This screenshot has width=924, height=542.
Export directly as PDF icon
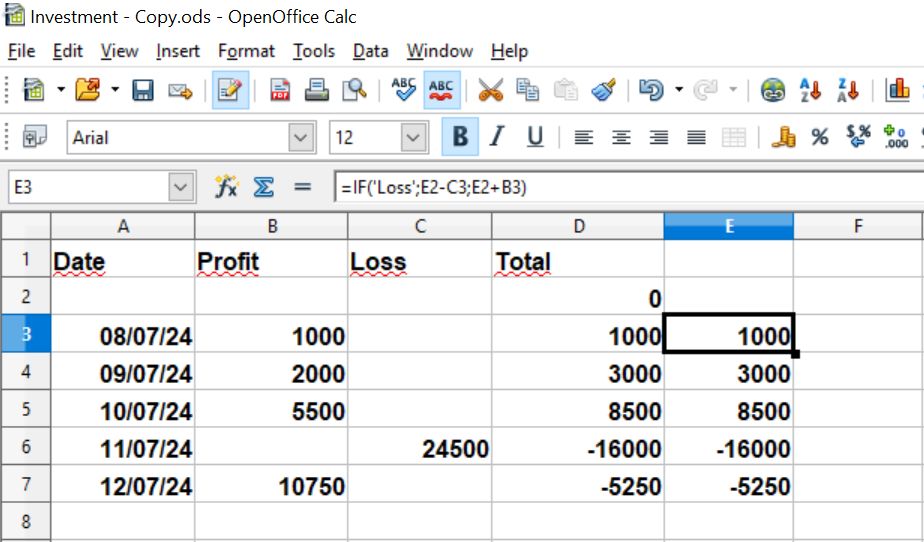click(x=280, y=90)
